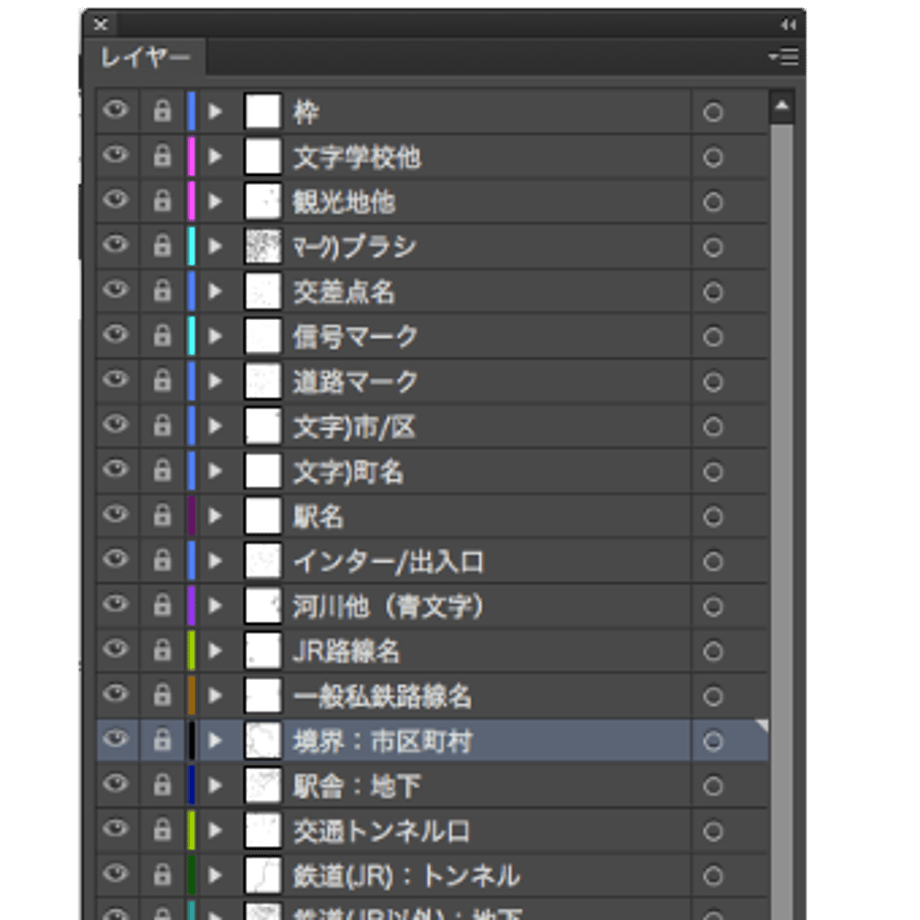The width and height of the screenshot is (920, 920).
Task: Unlock the JR路線名 layer
Action: click(x=162, y=650)
